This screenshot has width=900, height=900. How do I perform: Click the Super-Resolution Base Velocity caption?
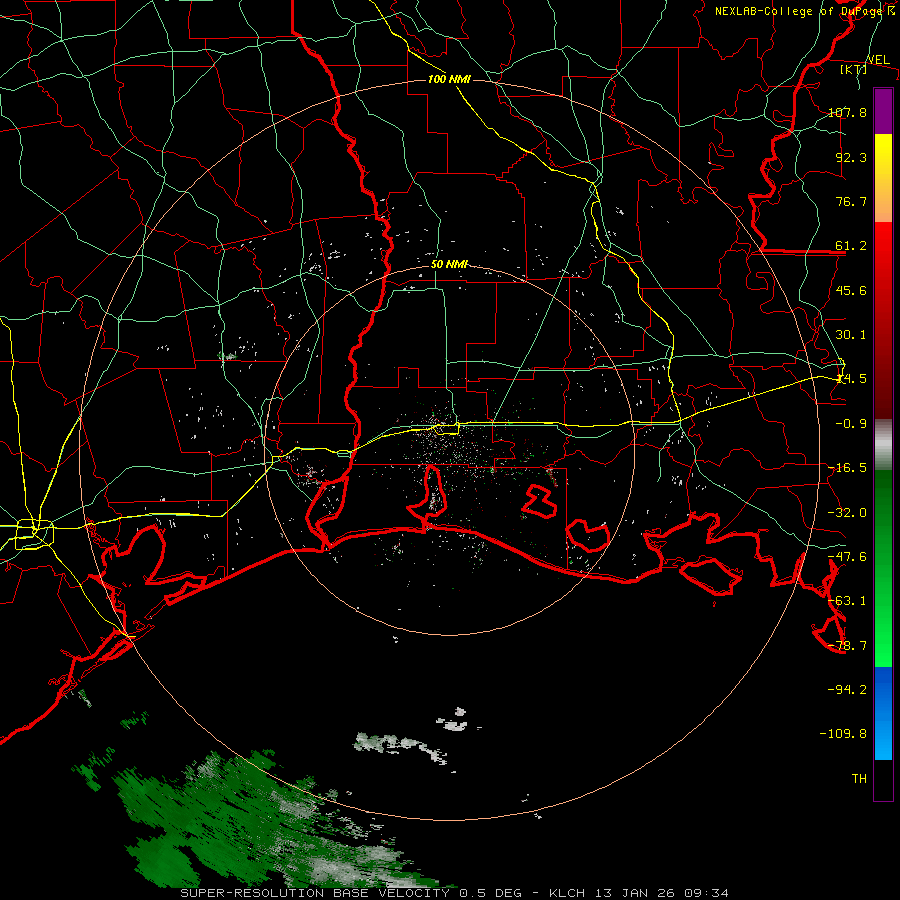[x=455, y=893]
